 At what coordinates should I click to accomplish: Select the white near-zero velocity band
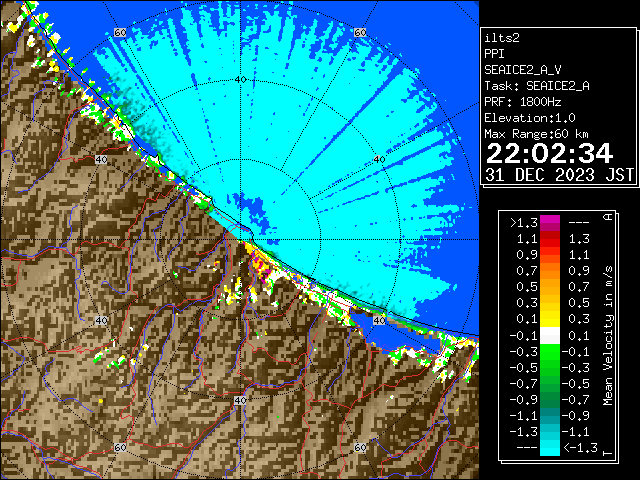click(x=550, y=336)
